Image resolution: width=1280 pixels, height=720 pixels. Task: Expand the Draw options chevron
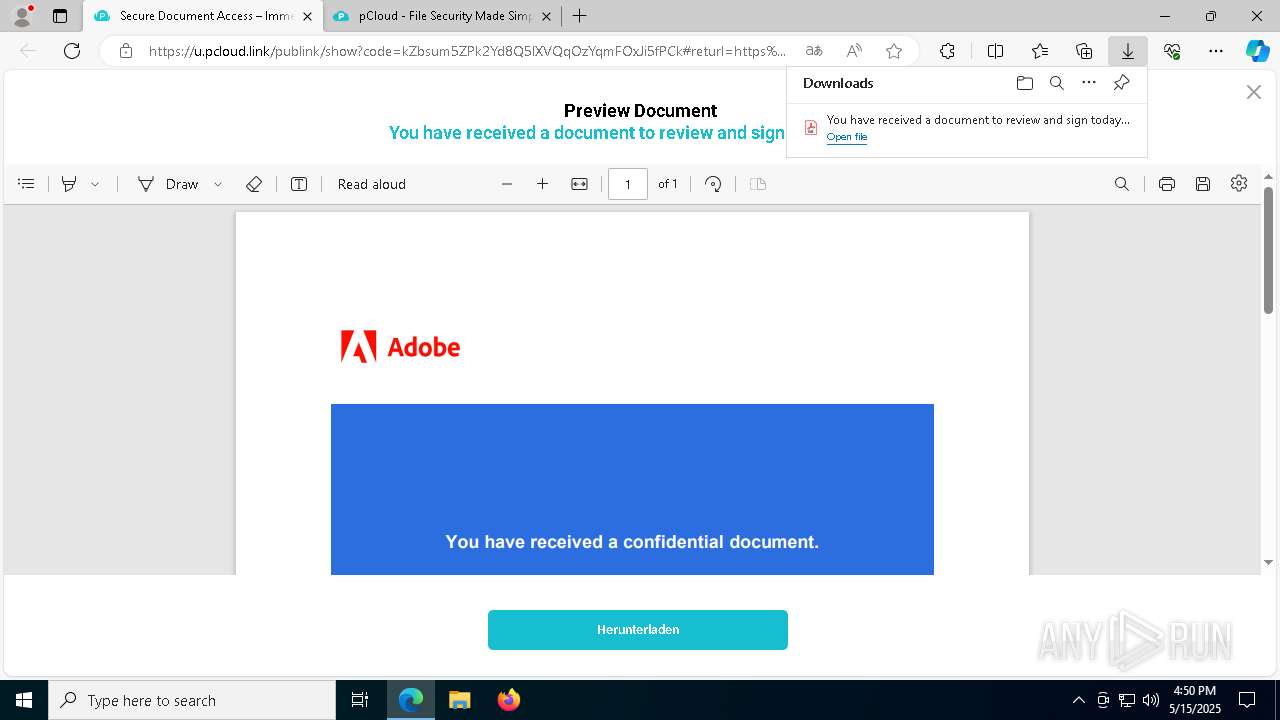(x=218, y=184)
